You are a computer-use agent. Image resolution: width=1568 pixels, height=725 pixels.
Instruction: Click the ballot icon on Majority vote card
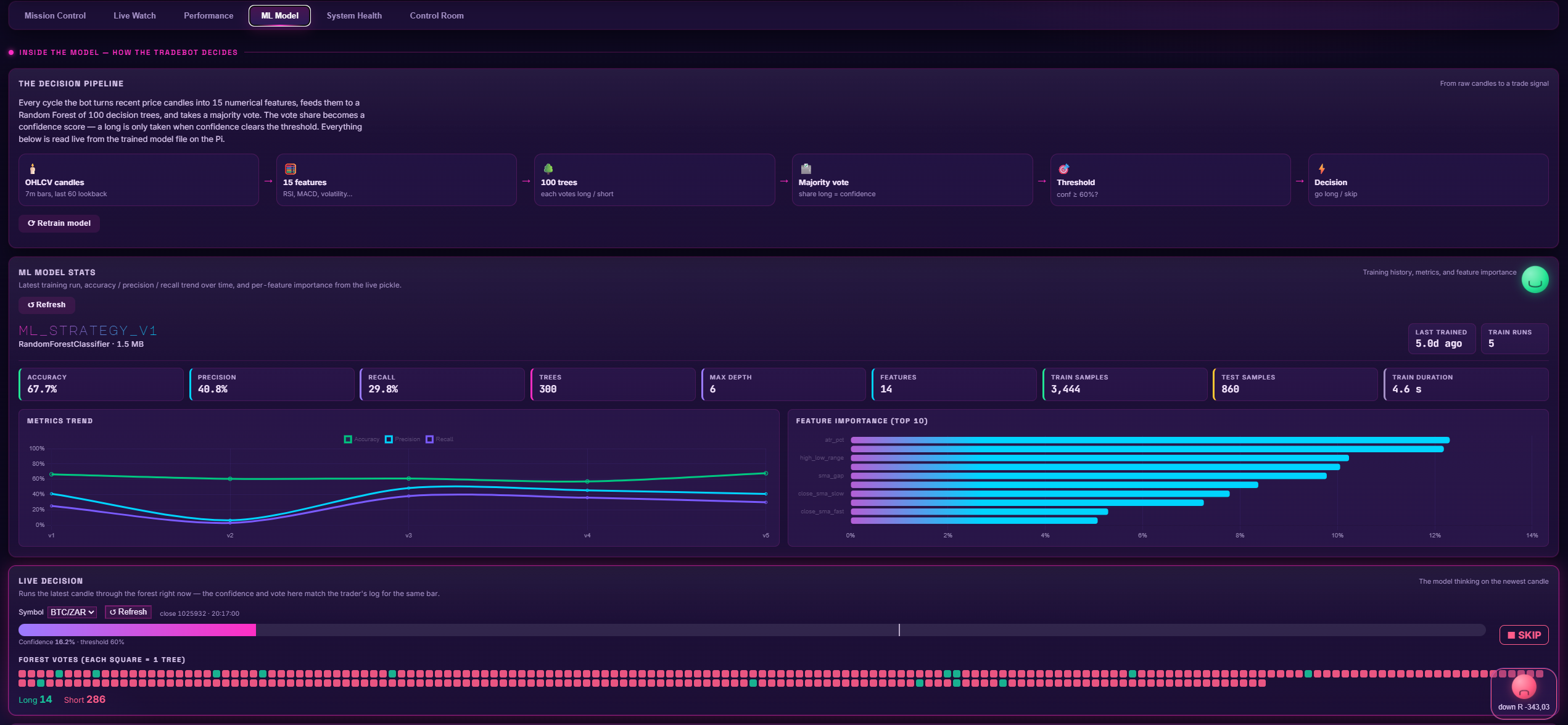(x=806, y=168)
